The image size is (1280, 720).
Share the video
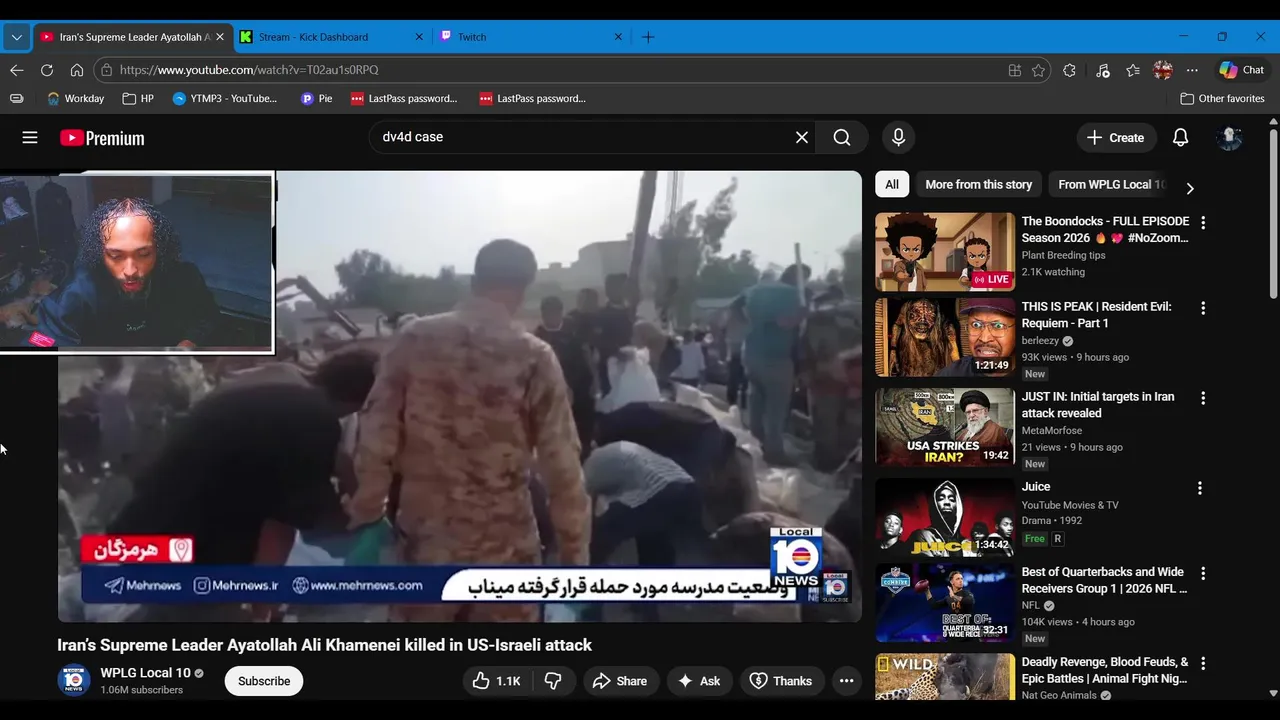click(620, 681)
